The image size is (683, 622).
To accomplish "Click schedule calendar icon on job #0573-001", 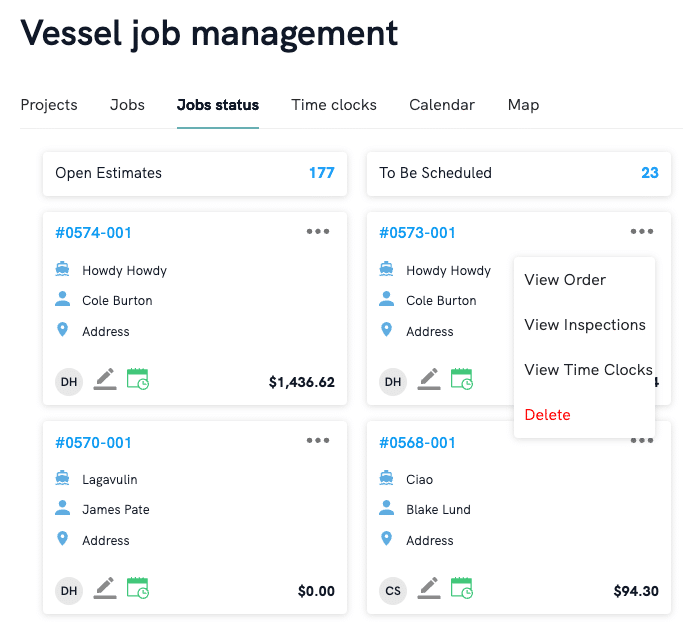I will [462, 379].
